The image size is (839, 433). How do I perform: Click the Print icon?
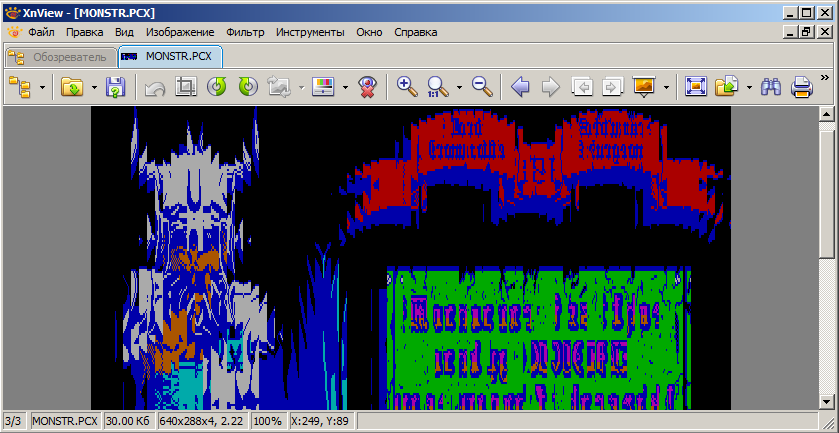point(802,86)
